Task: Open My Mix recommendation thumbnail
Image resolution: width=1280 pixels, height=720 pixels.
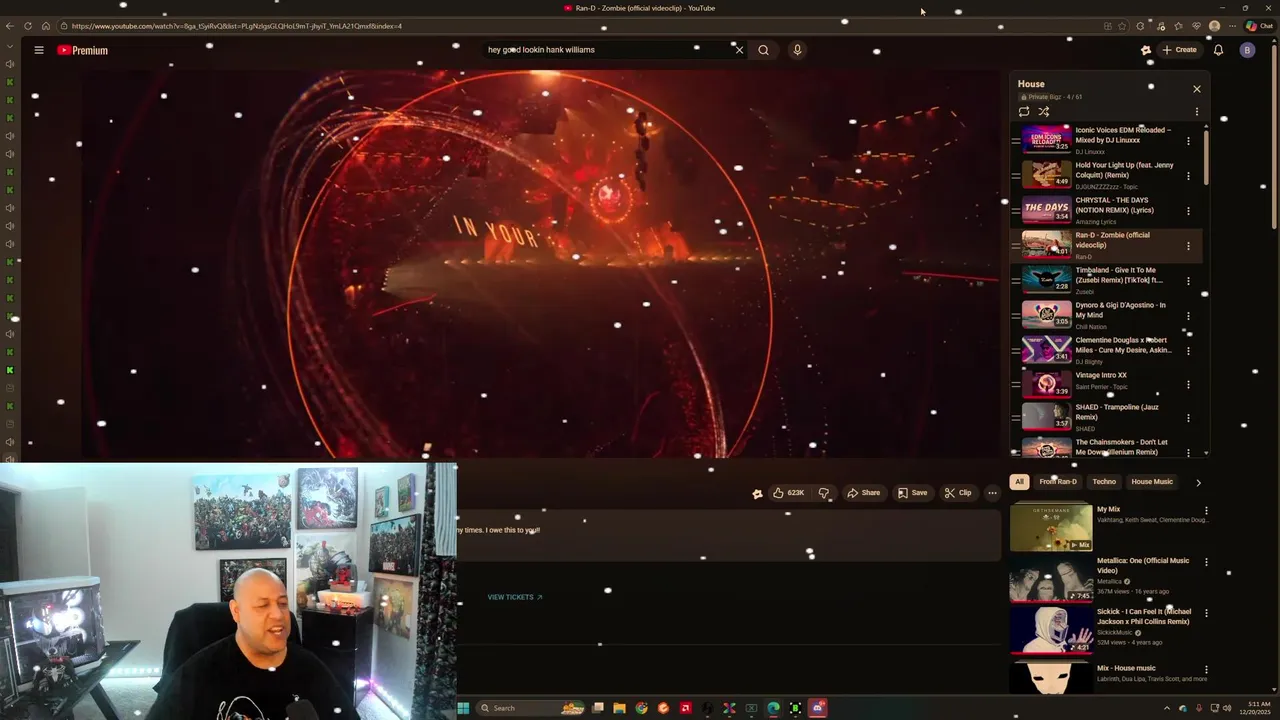Action: [1050, 528]
